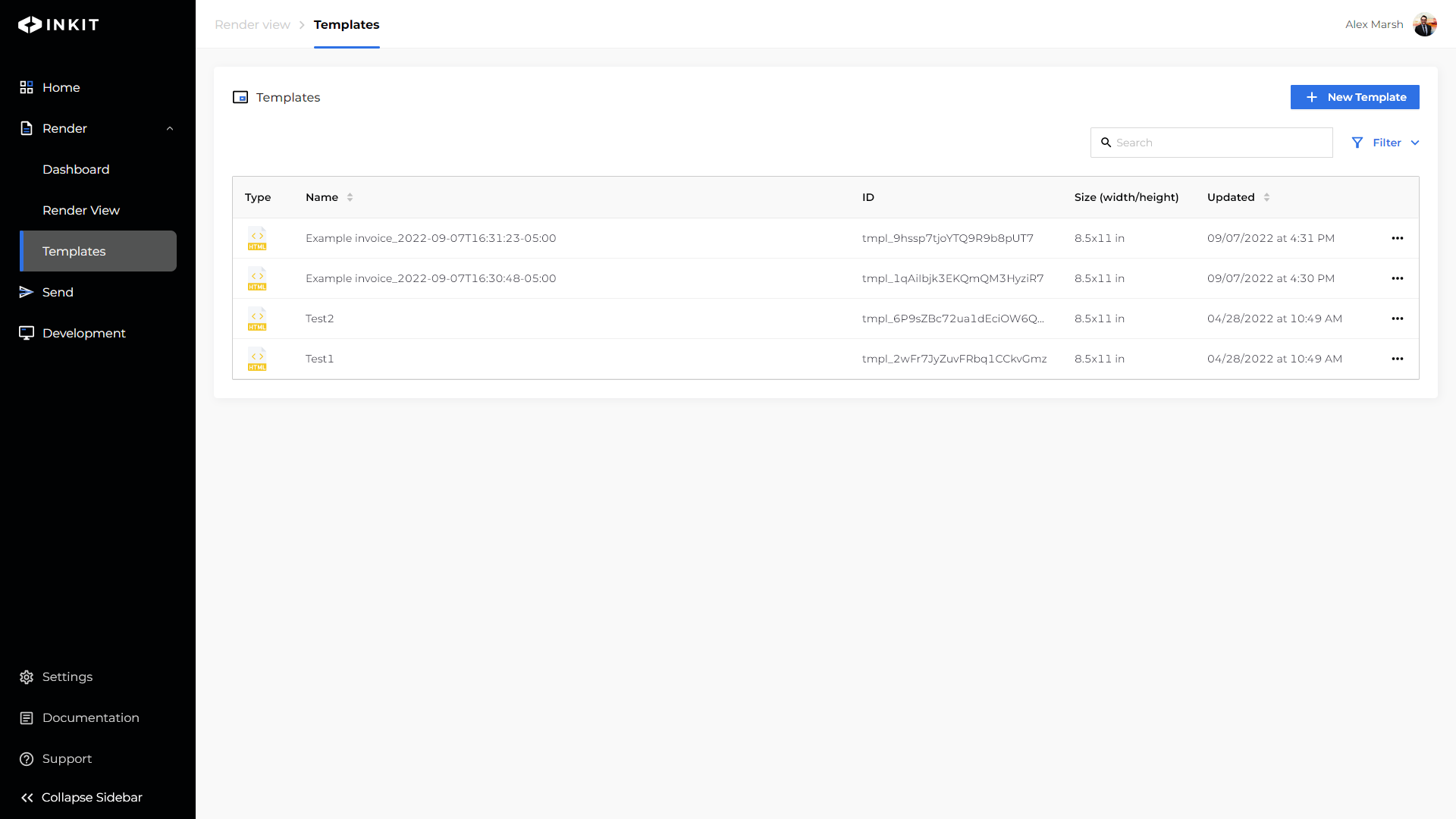This screenshot has width=1456, height=819.
Task: Click the Support question-mark icon
Action: coord(27,758)
